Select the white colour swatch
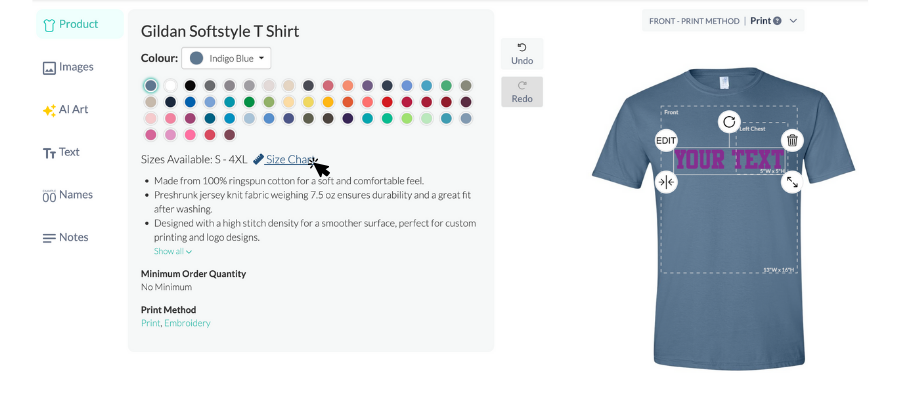Image resolution: width=900 pixels, height=400 pixels. pos(170,86)
